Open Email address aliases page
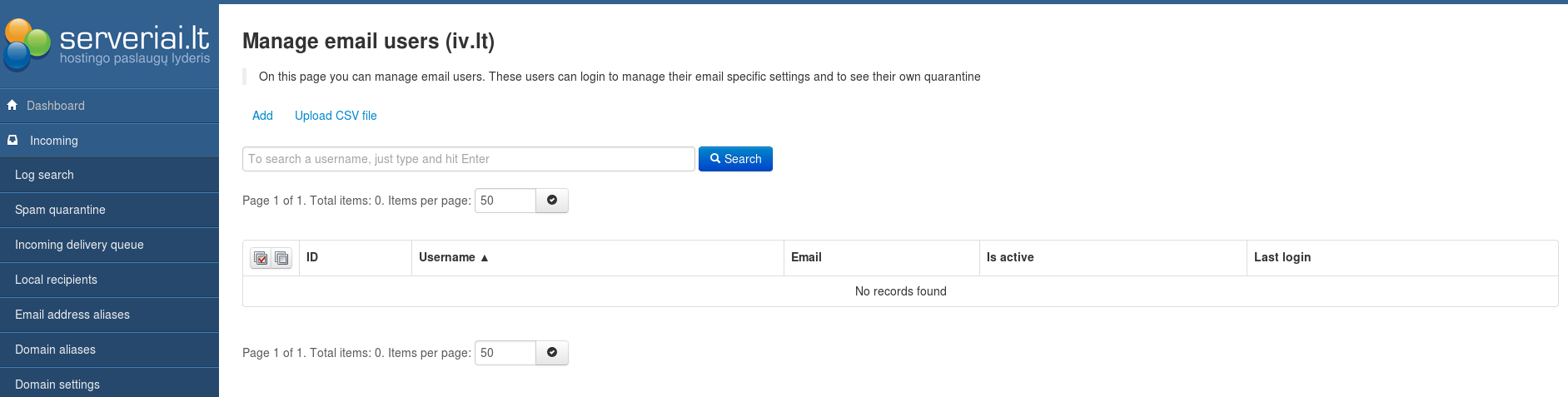Viewport: 1568px width, 397px height. [x=72, y=315]
